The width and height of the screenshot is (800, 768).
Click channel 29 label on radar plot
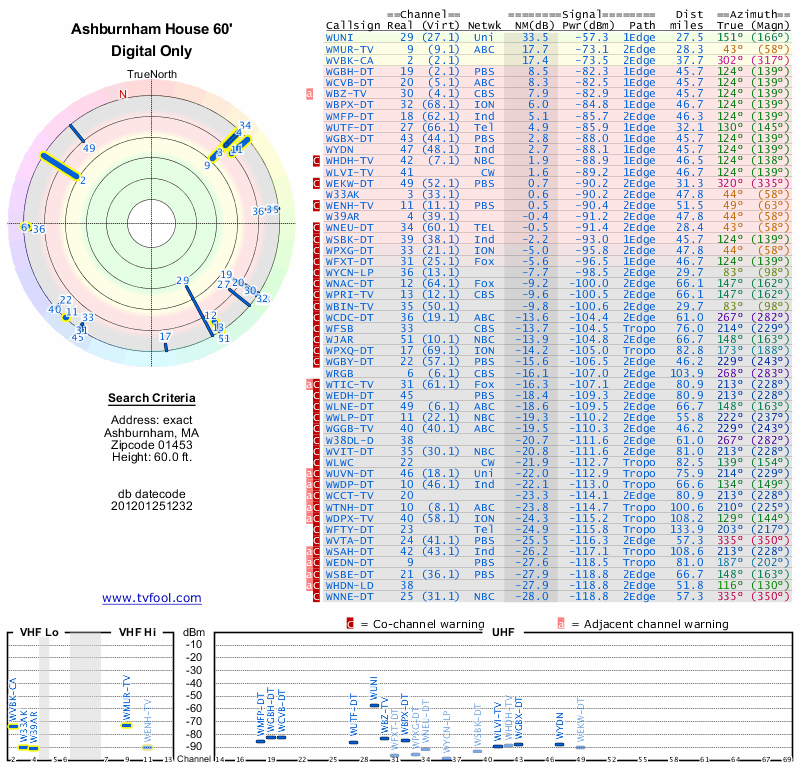click(x=183, y=280)
